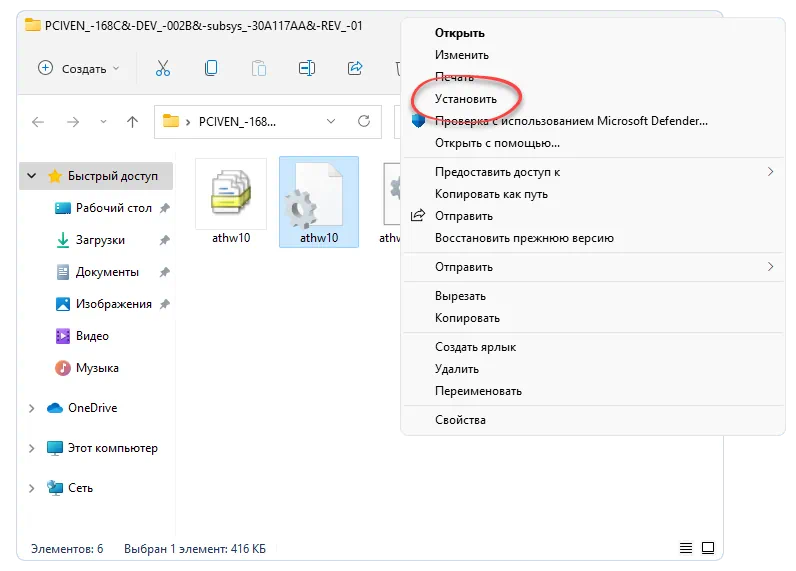Choose Переименовать in the context menu
The width and height of the screenshot is (796, 571).
point(478,391)
